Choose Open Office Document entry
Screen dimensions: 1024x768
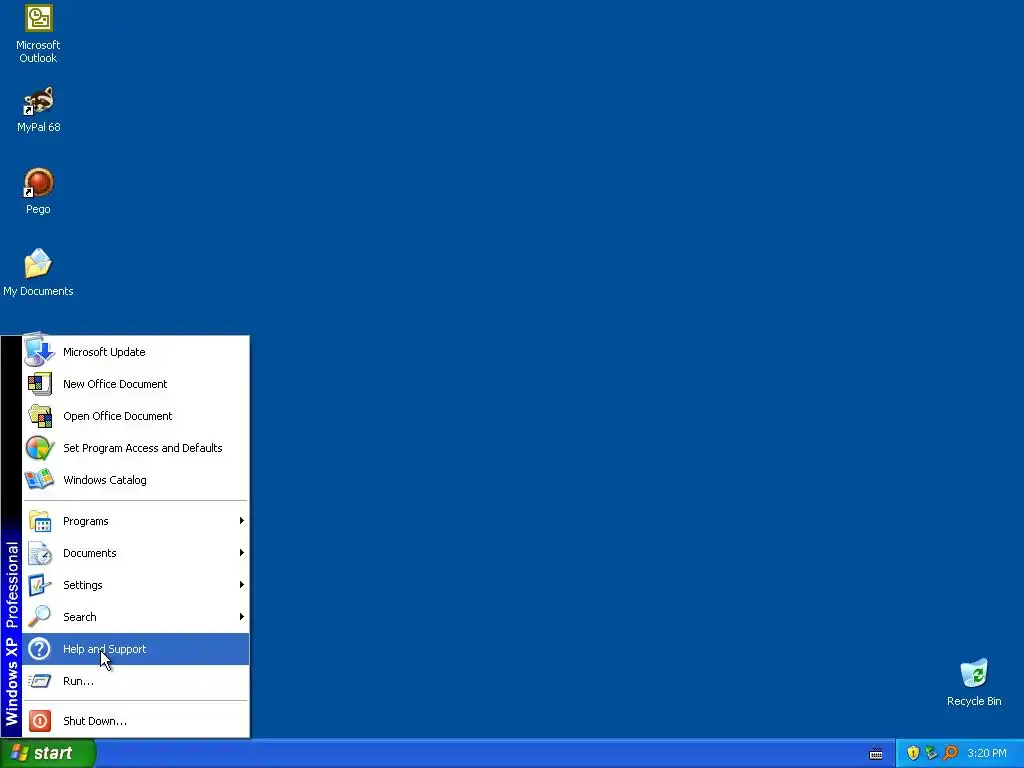(x=136, y=415)
